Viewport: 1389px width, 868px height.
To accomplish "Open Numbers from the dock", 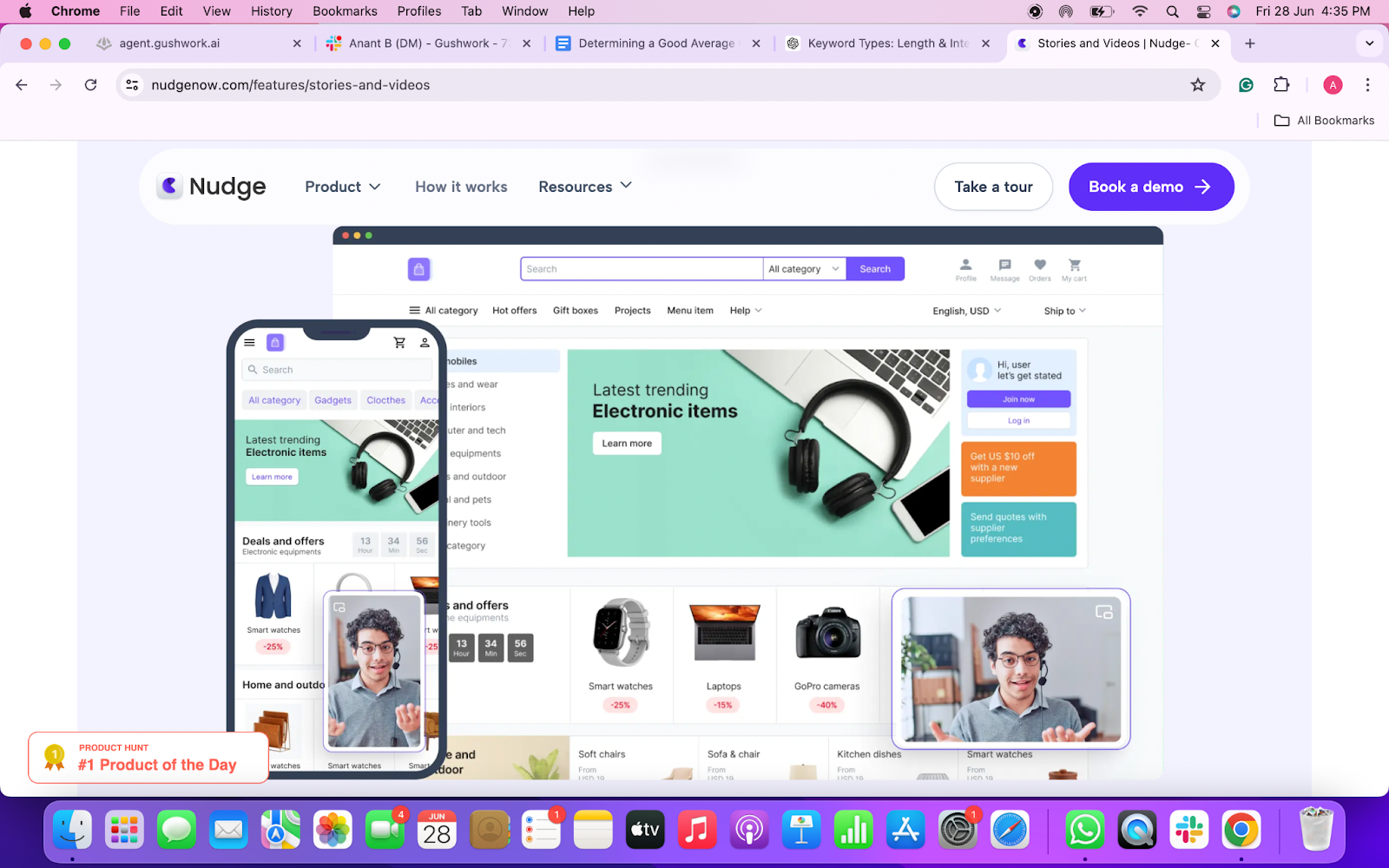I will (x=853, y=831).
